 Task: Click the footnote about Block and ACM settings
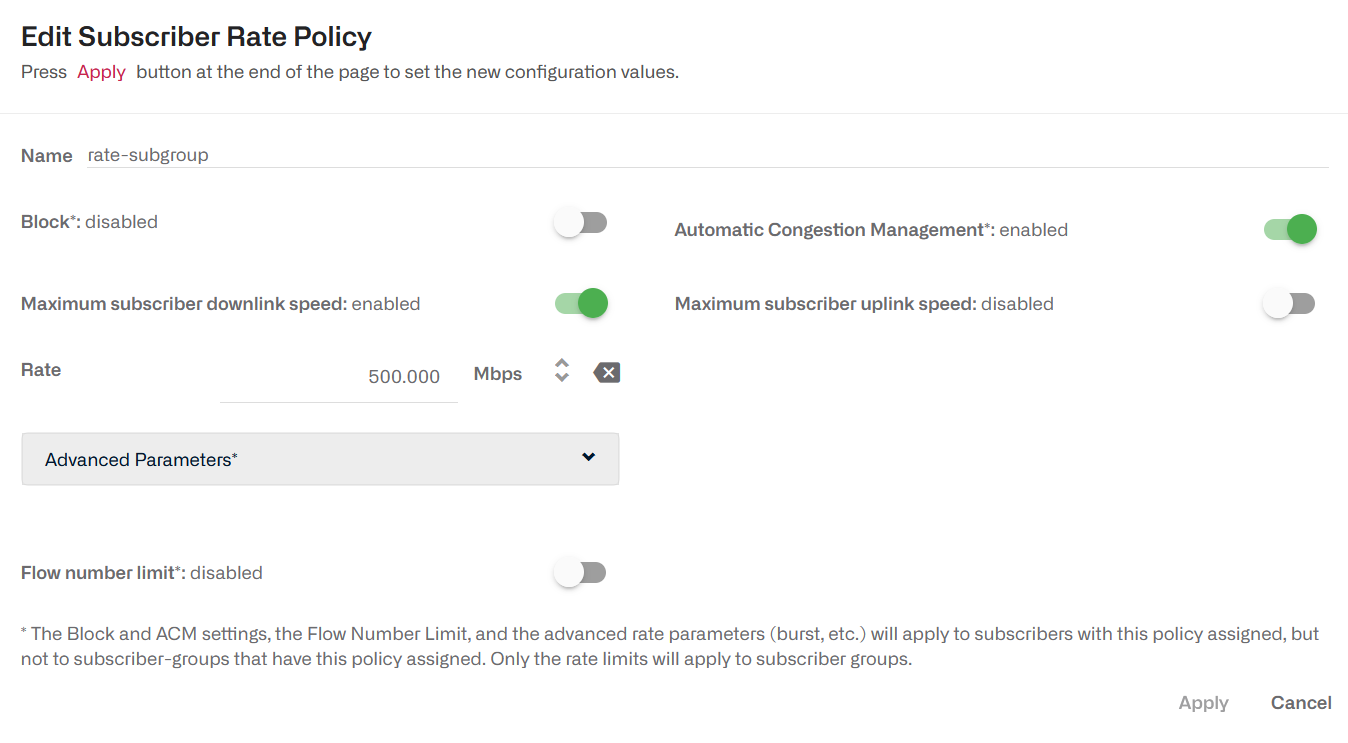click(670, 647)
